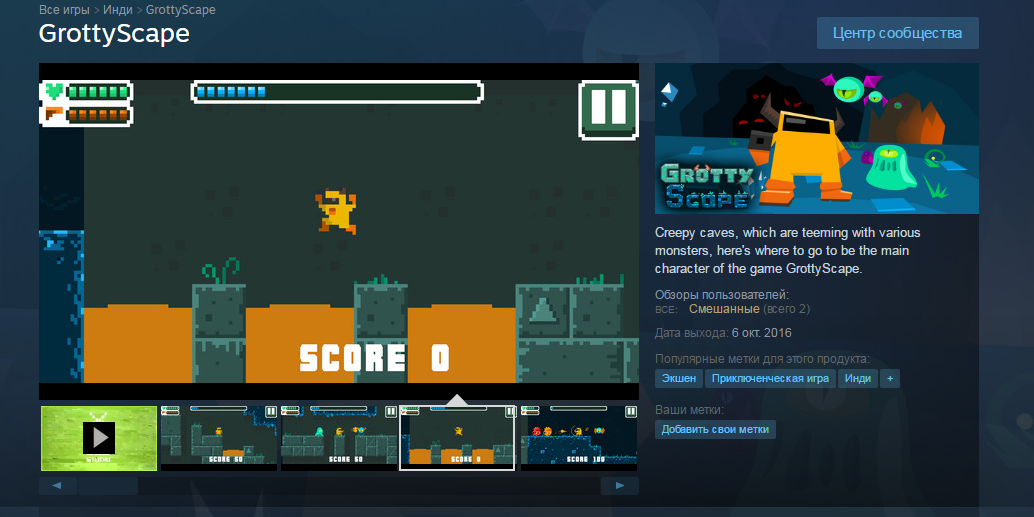The height and width of the screenshot is (517, 1034).
Task: Click the GrottyScape page title
Action: coord(114,33)
